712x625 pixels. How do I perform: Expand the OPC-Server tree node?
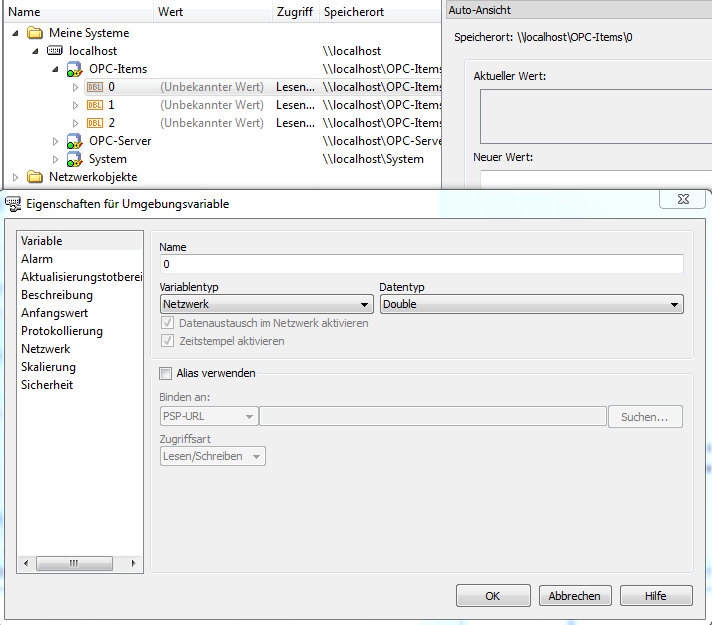(x=55, y=141)
